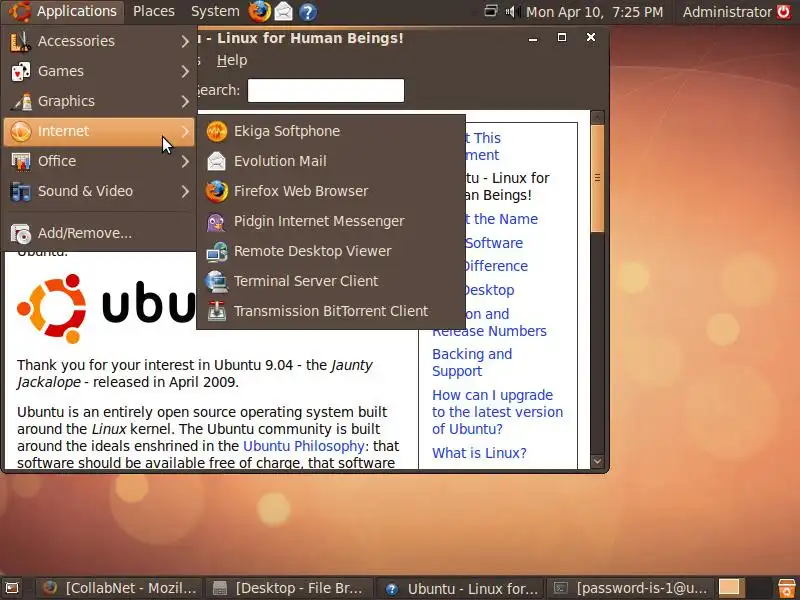Click the Evolution Mail icon in the Internet submenu
The image size is (800, 600).
click(217, 161)
